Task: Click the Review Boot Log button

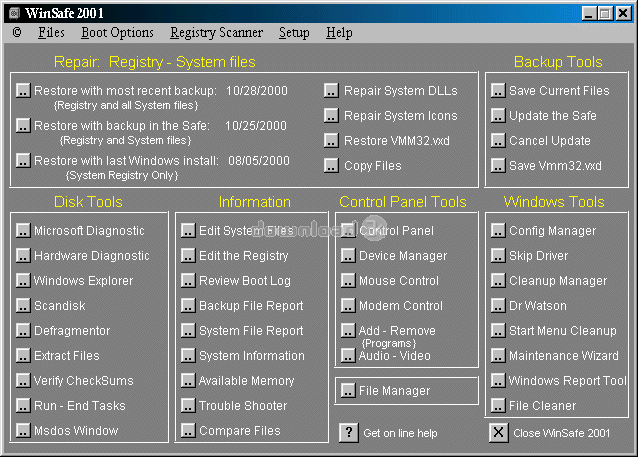Action: [x=188, y=280]
